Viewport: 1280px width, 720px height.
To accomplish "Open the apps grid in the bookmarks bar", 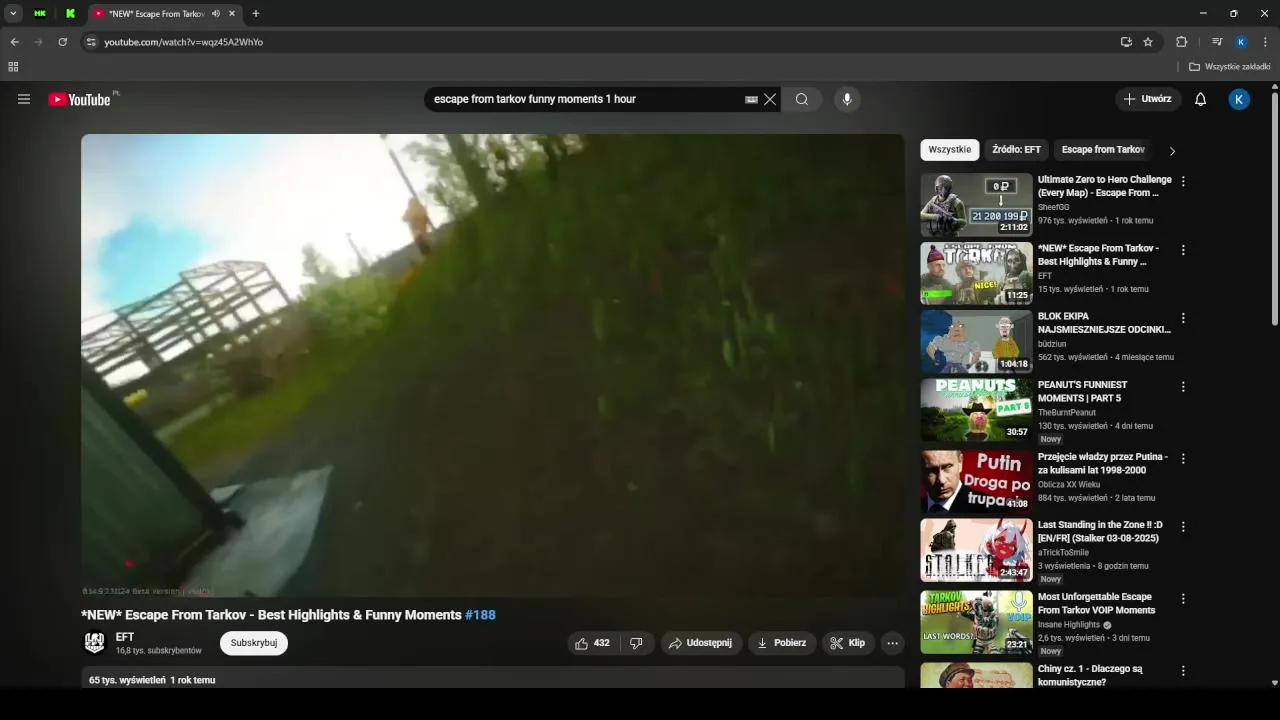I will pyautogui.click(x=13, y=67).
